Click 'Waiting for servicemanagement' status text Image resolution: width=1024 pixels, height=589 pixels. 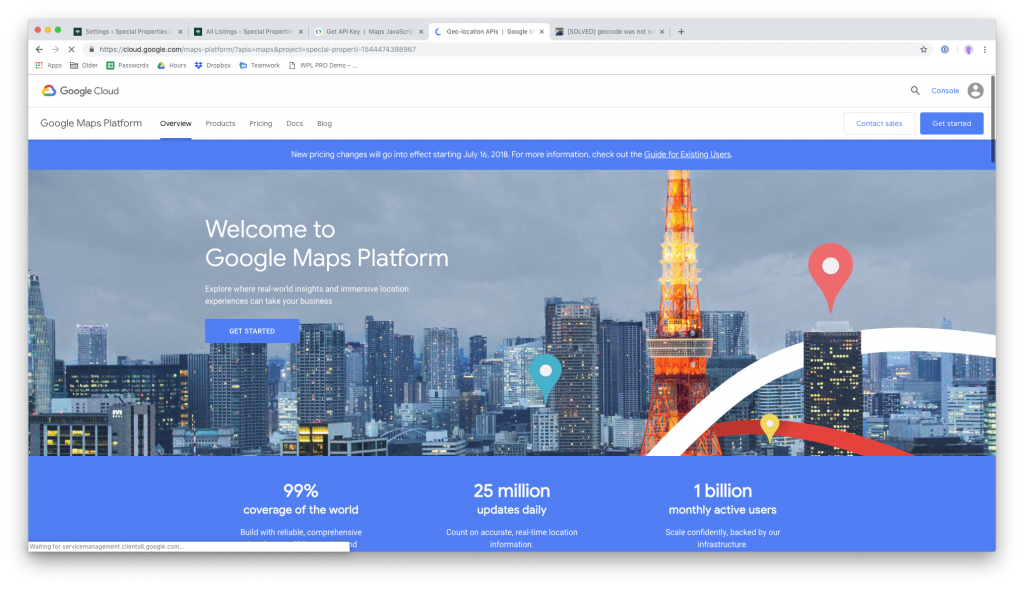107,547
